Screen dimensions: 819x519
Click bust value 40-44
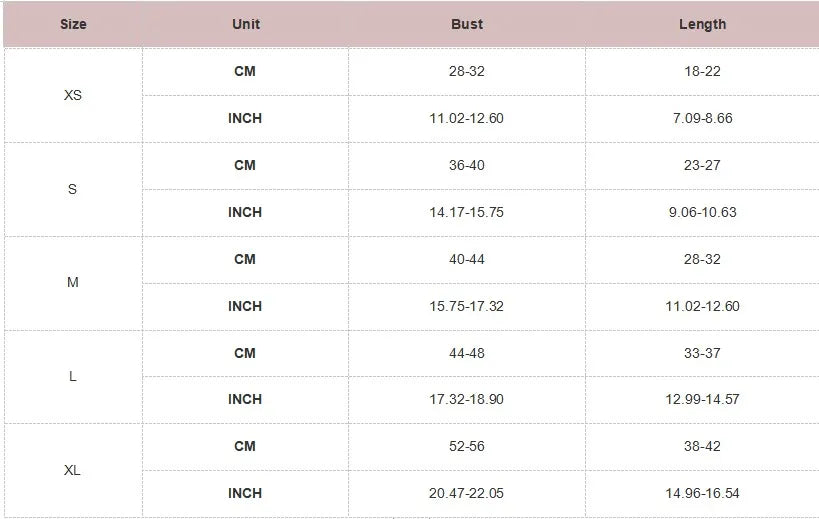coord(466,259)
